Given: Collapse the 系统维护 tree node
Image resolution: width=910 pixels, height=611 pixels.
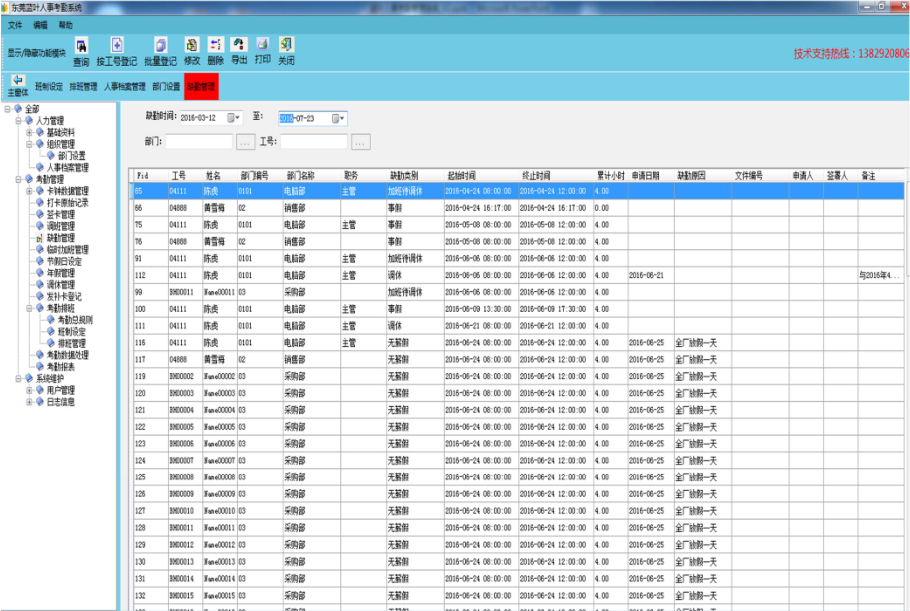Looking at the screenshot, I should 19,378.
